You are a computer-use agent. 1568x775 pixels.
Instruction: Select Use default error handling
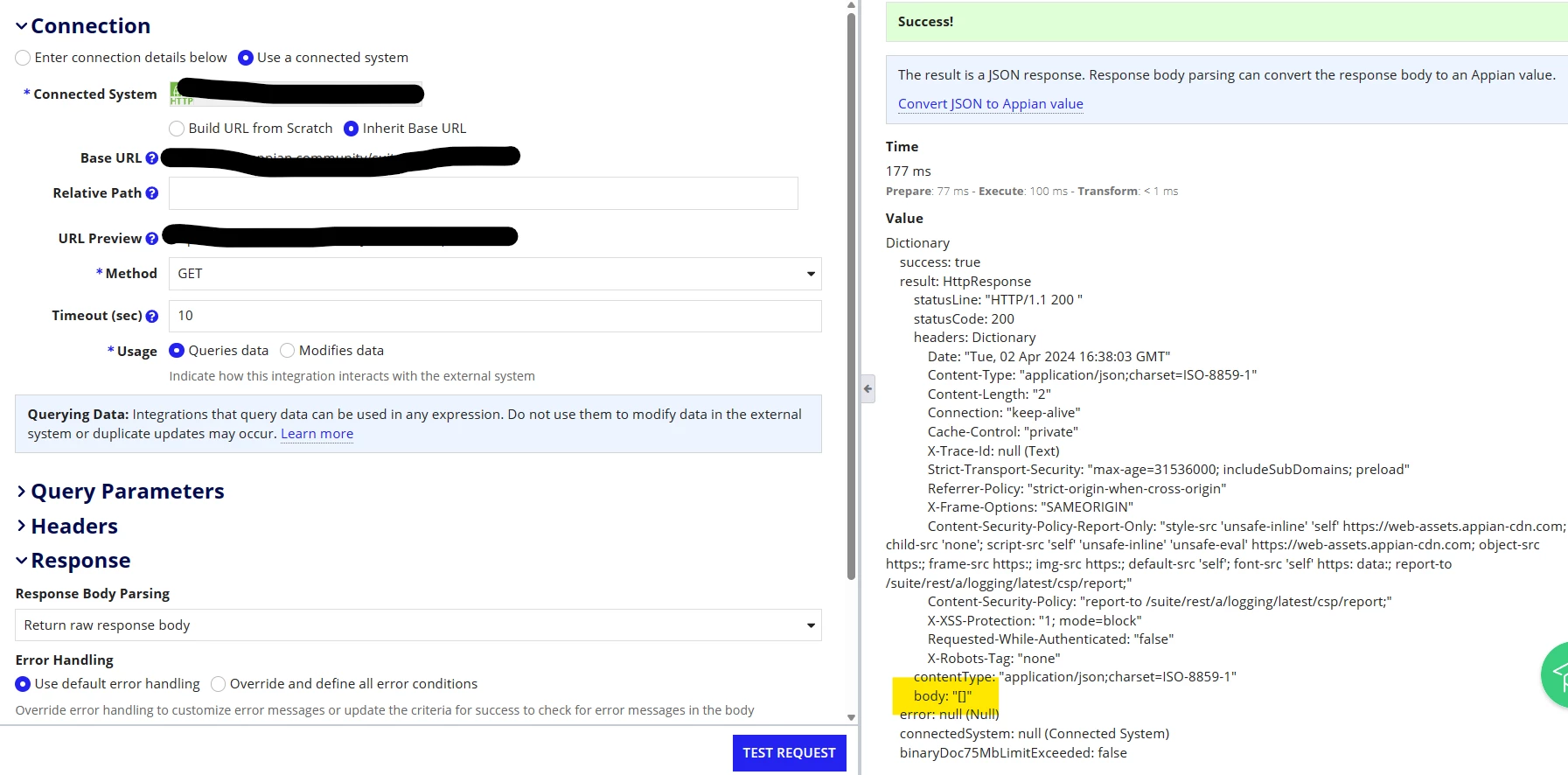[24, 684]
